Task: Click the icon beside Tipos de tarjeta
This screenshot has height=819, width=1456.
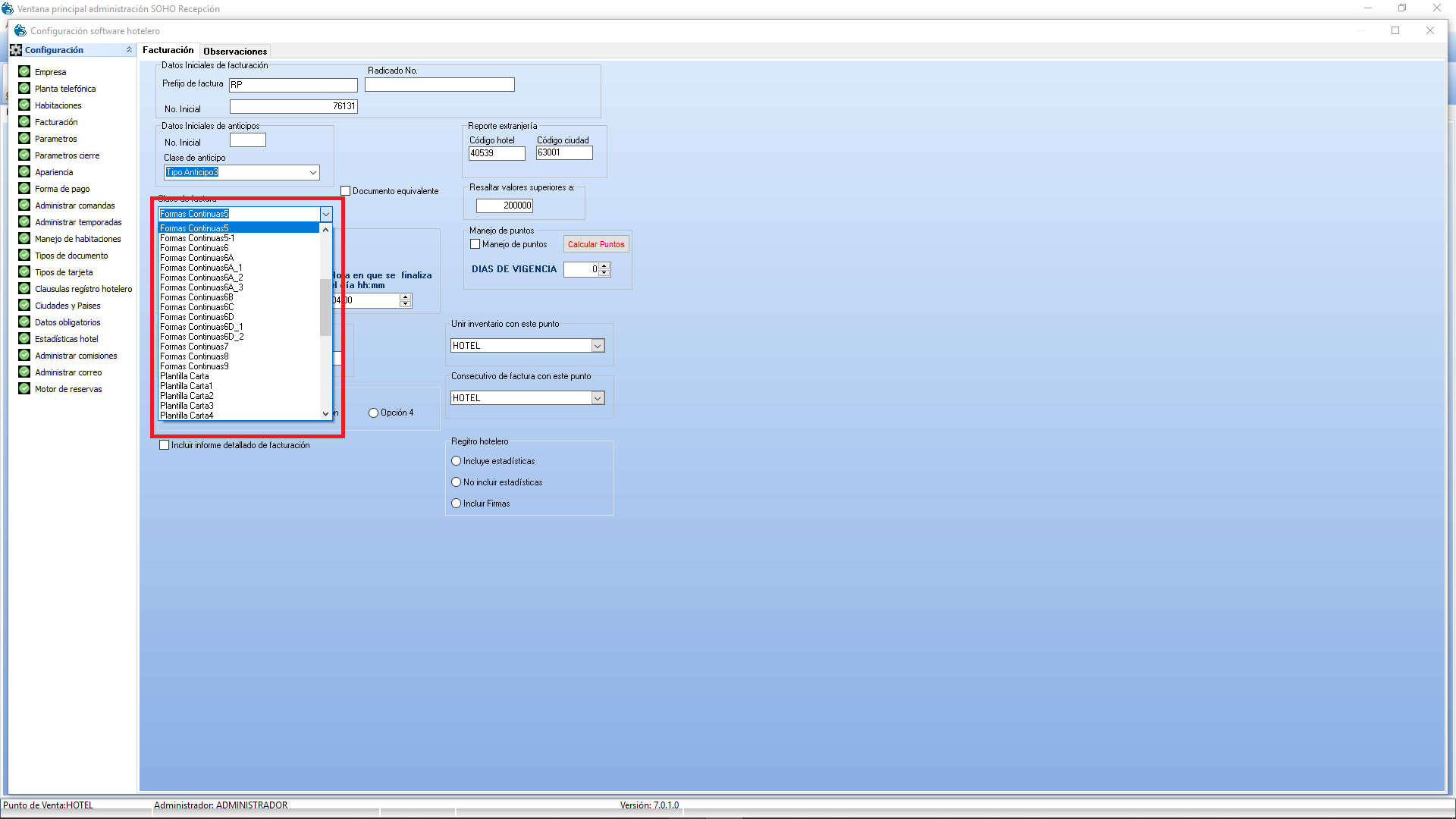Action: 24,271
